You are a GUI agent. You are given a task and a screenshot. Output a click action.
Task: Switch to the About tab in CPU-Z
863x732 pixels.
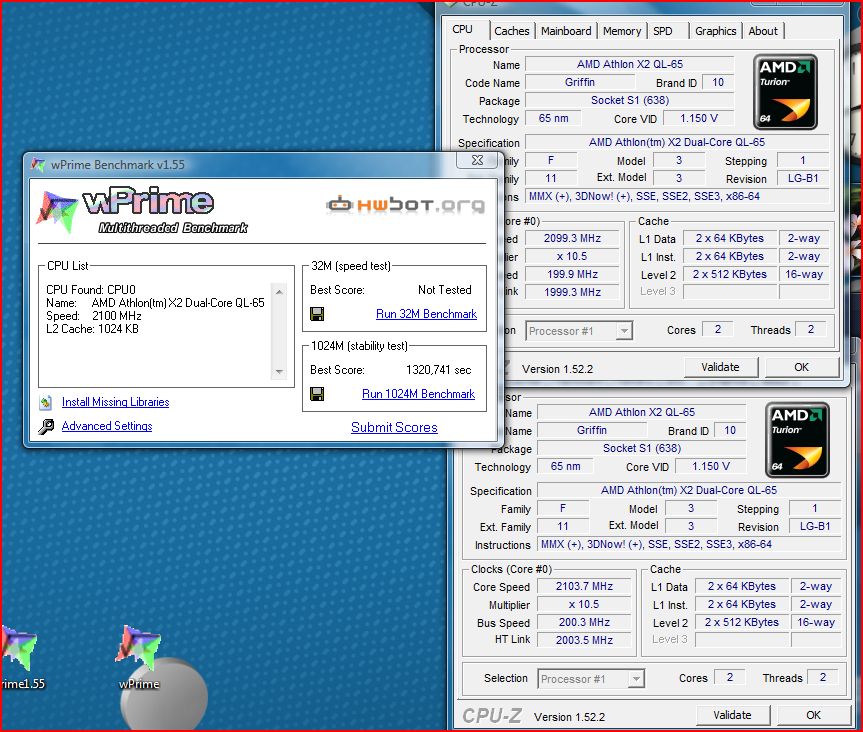click(x=763, y=31)
